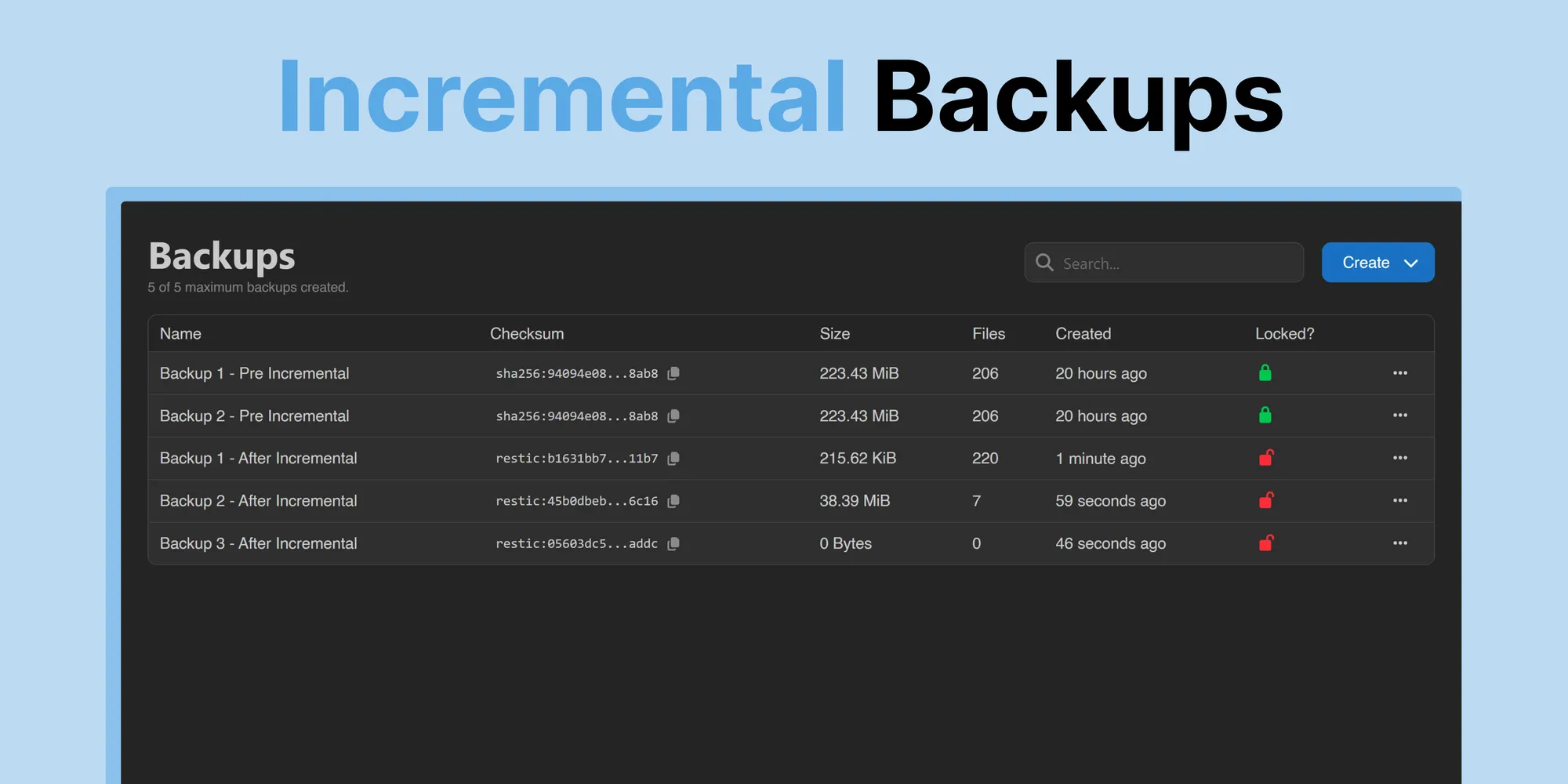Screen dimensions: 1568x784
Task: Open actions menu for Backup 3 - After Incremental
Action: [1400, 543]
